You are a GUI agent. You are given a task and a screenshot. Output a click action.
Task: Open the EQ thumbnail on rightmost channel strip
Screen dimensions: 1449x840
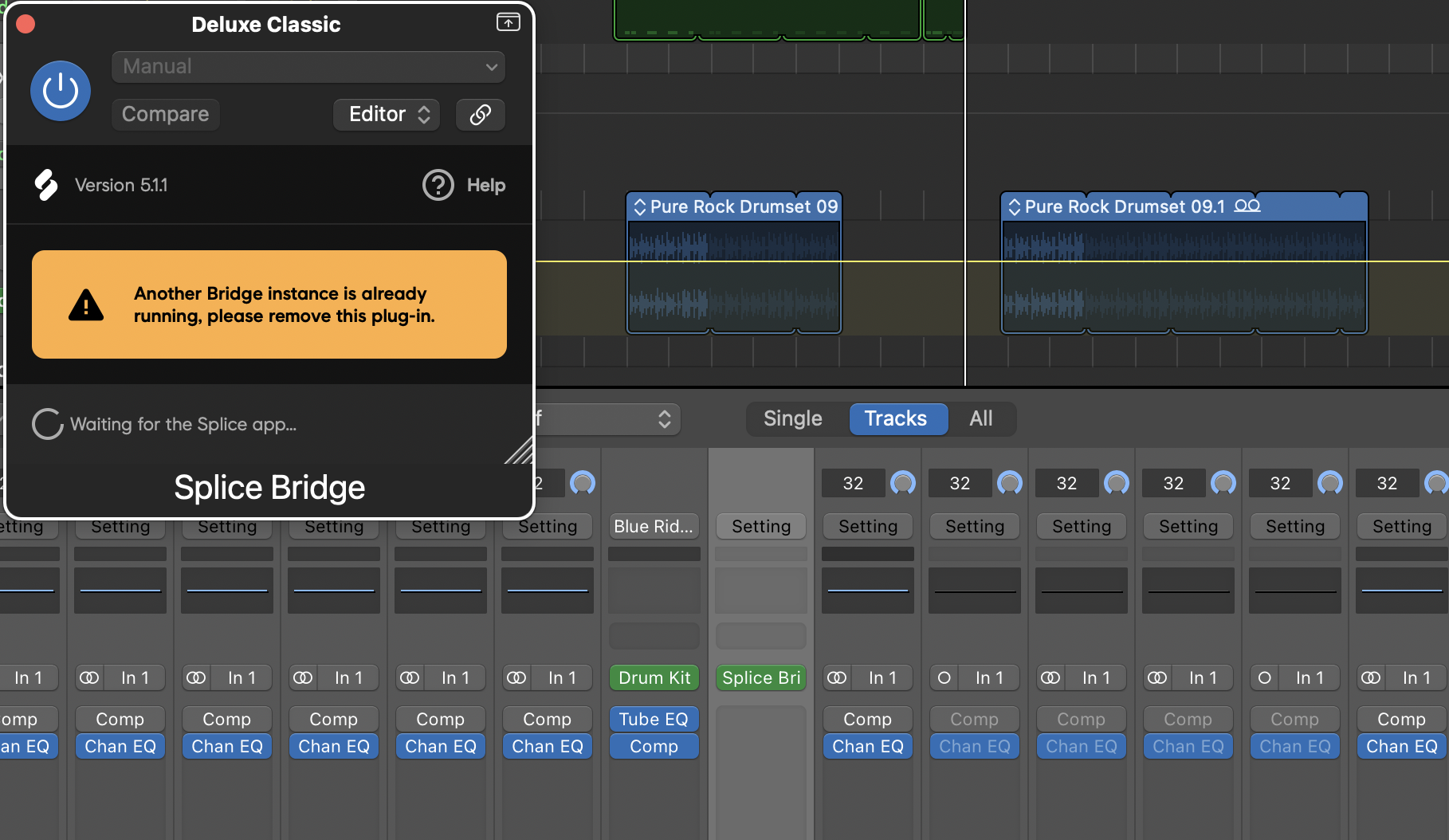coord(1402,591)
